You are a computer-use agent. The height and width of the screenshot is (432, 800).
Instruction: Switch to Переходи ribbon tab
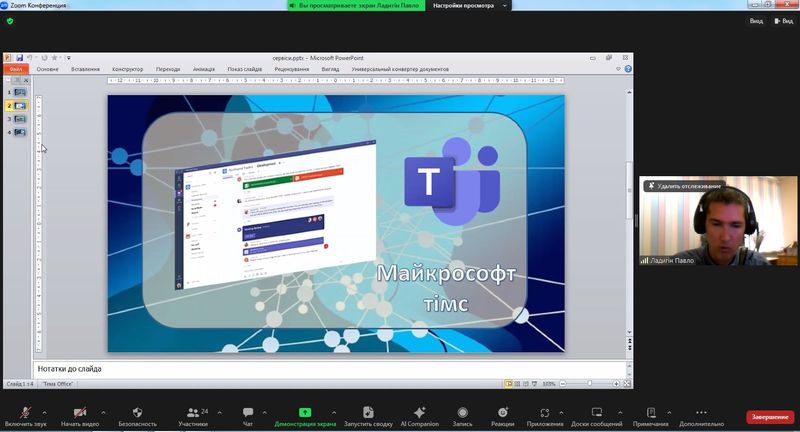click(168, 69)
